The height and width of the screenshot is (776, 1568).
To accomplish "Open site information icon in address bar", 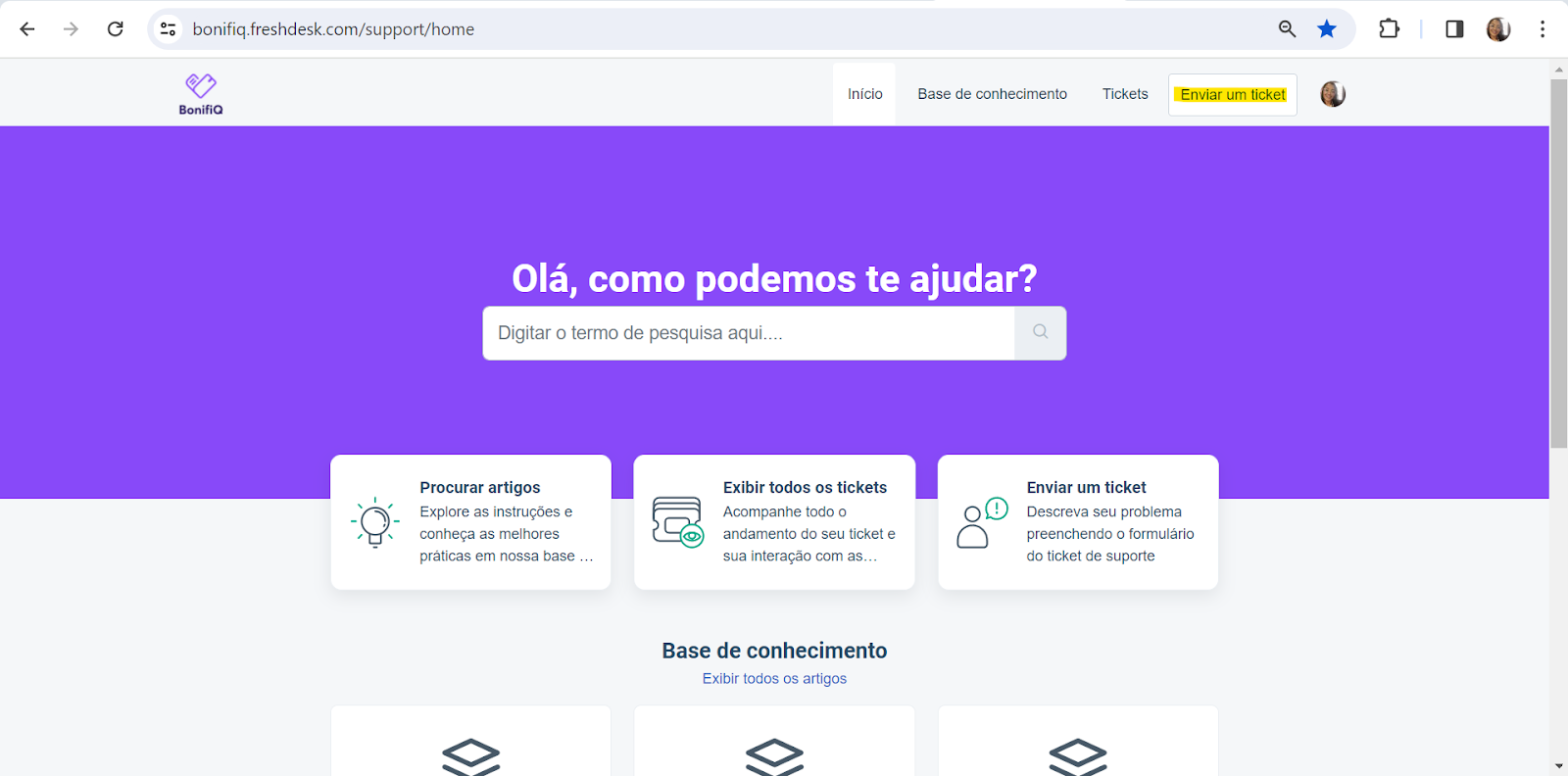I will click(x=169, y=29).
